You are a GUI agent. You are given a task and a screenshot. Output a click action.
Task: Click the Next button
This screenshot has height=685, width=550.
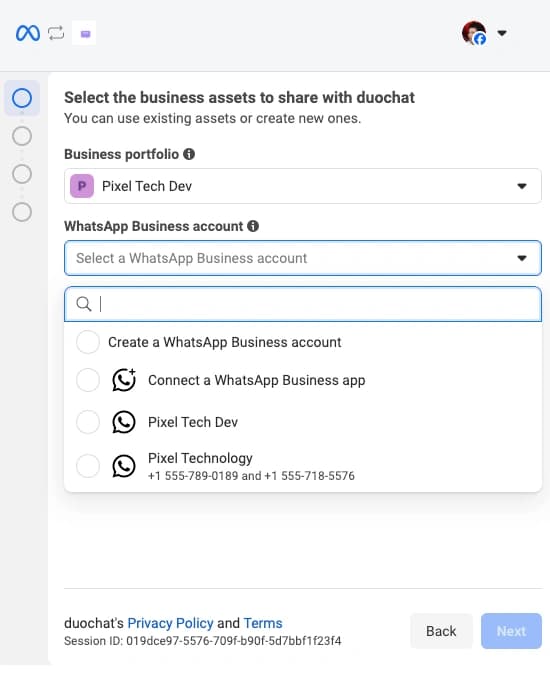511,631
